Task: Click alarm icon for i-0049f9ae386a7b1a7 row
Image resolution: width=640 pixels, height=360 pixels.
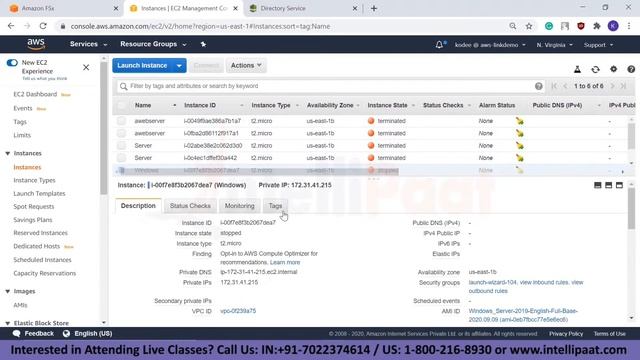Action: (519, 121)
